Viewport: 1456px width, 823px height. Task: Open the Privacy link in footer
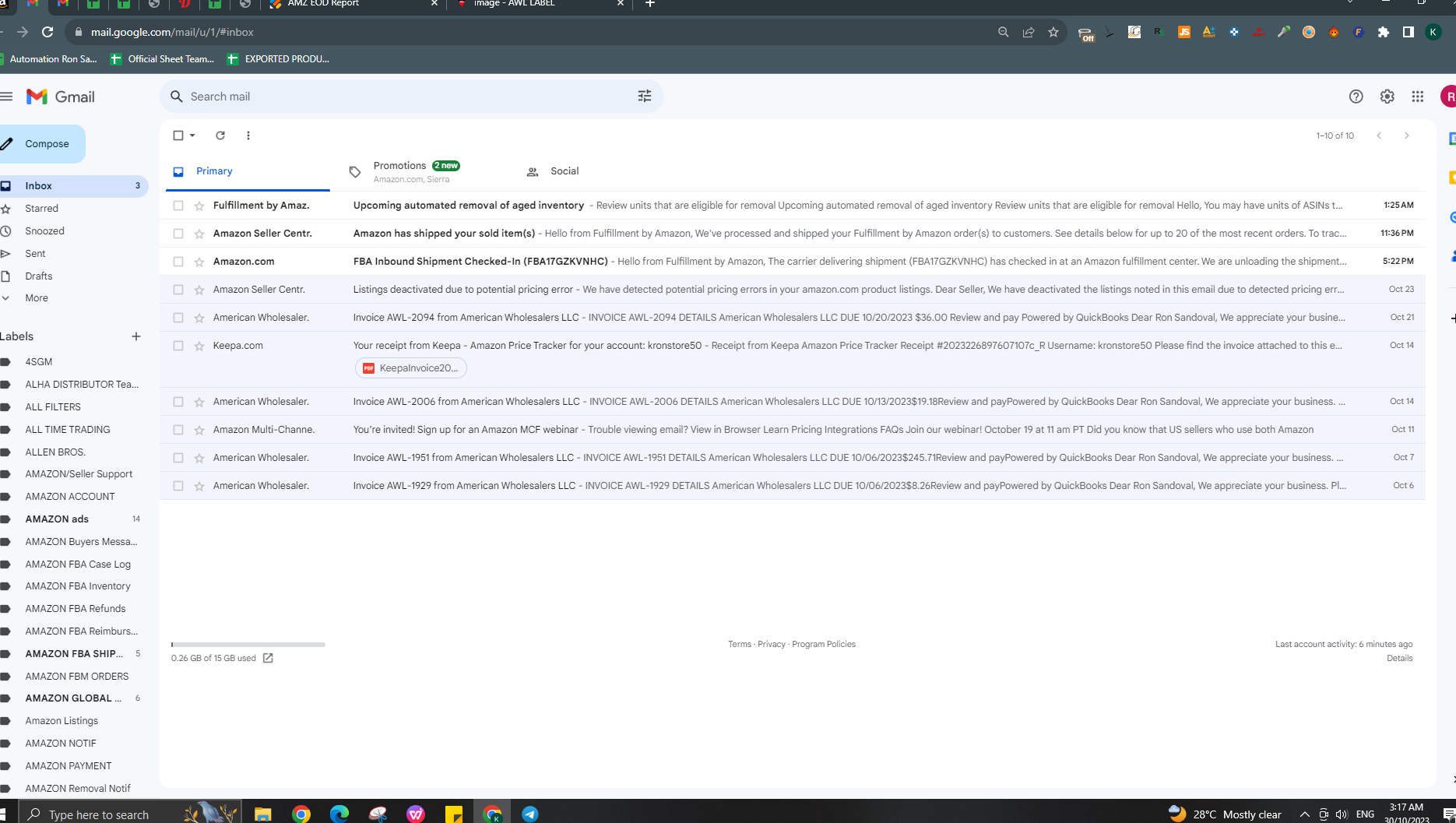772,644
